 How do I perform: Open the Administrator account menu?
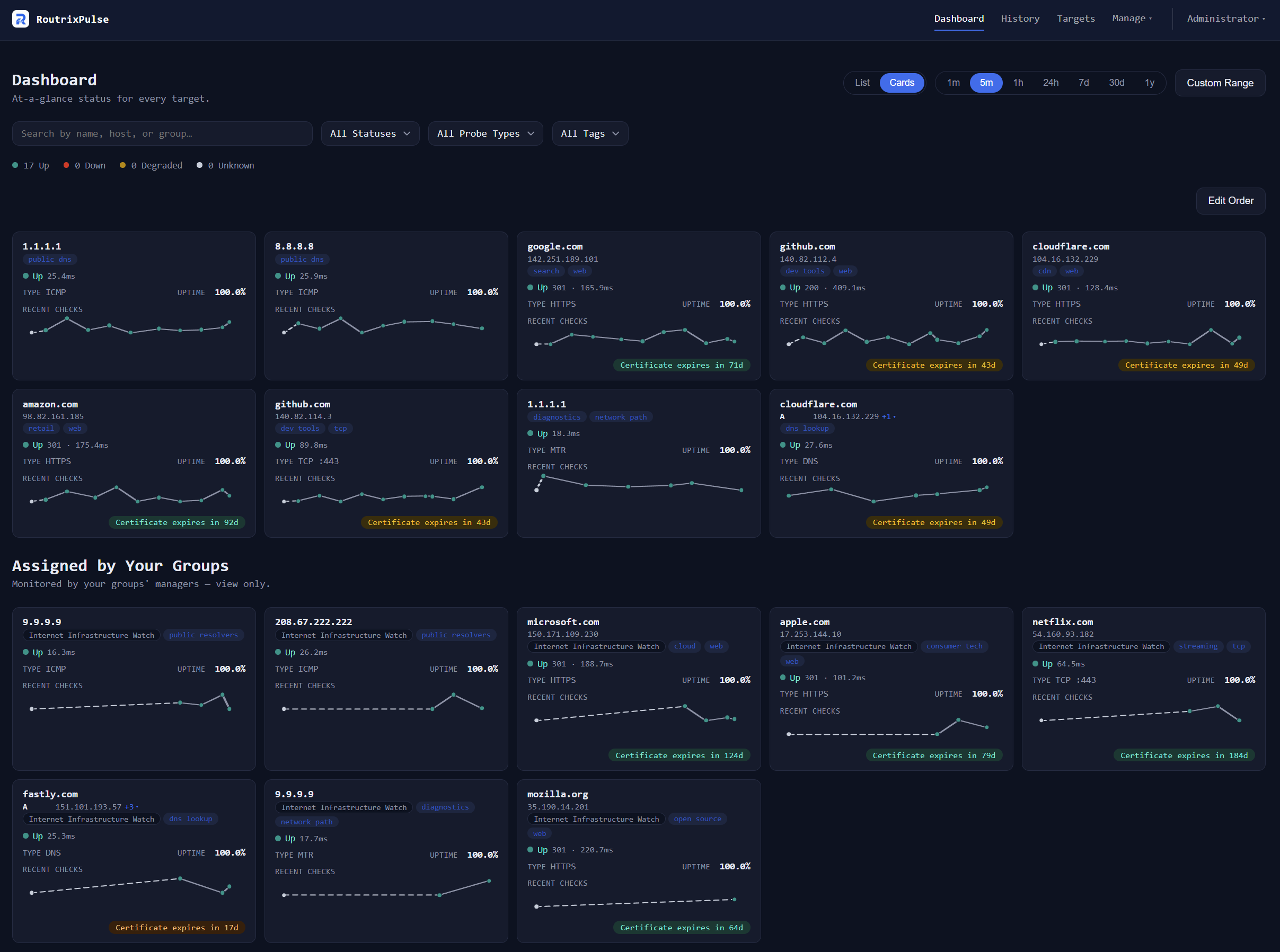(x=1225, y=19)
